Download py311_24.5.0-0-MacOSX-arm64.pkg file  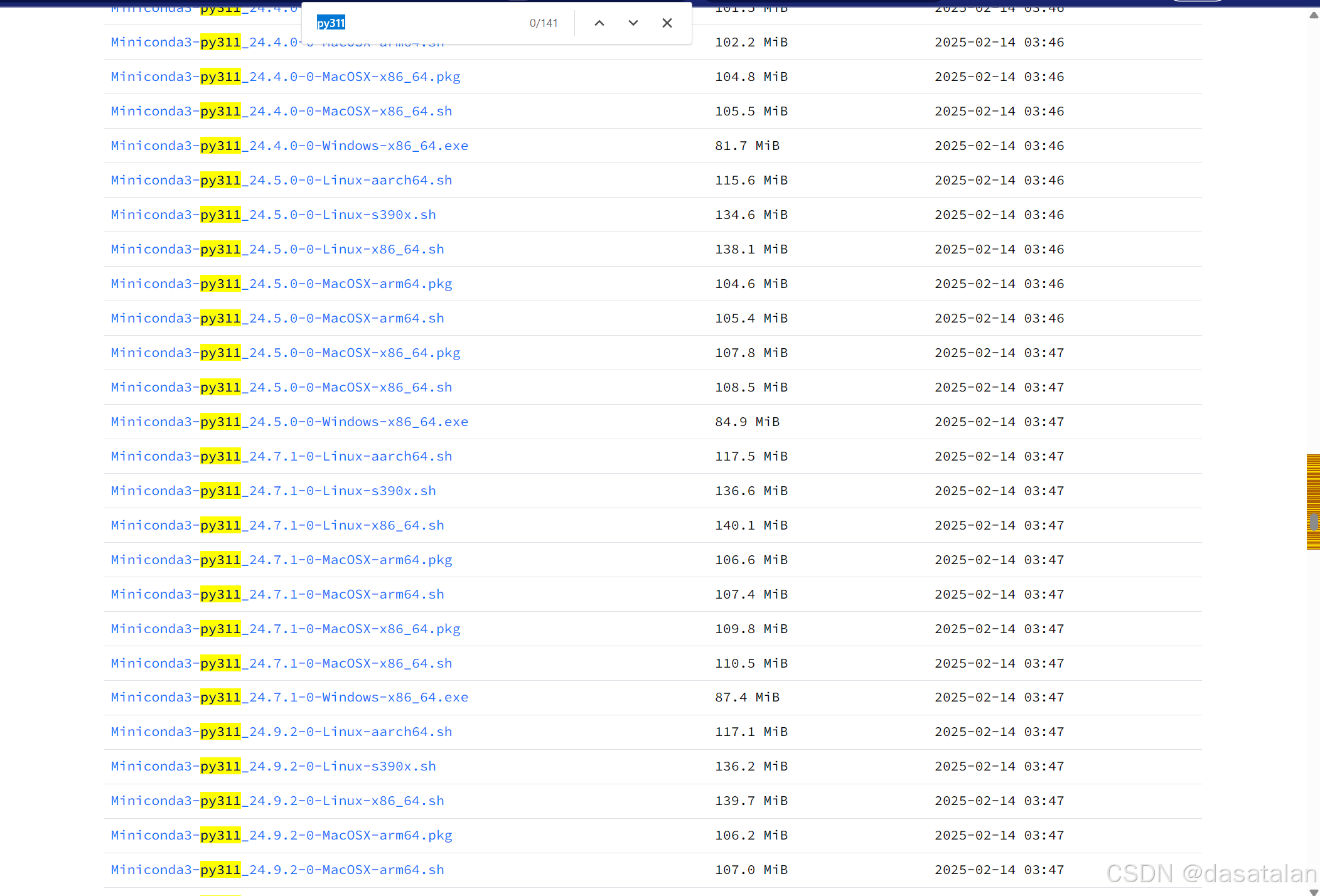[x=281, y=284]
